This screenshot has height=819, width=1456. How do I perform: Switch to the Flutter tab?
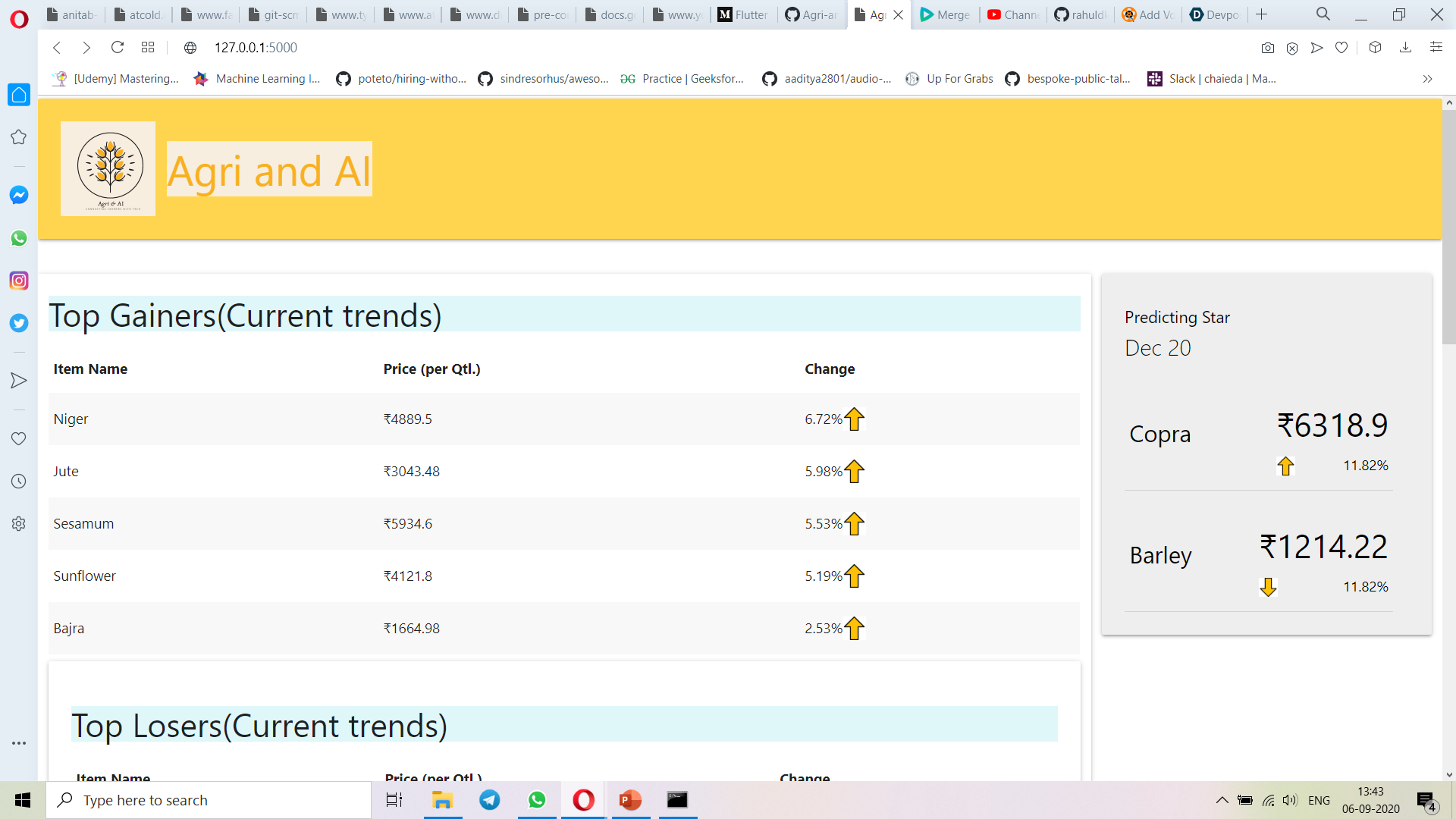(743, 14)
